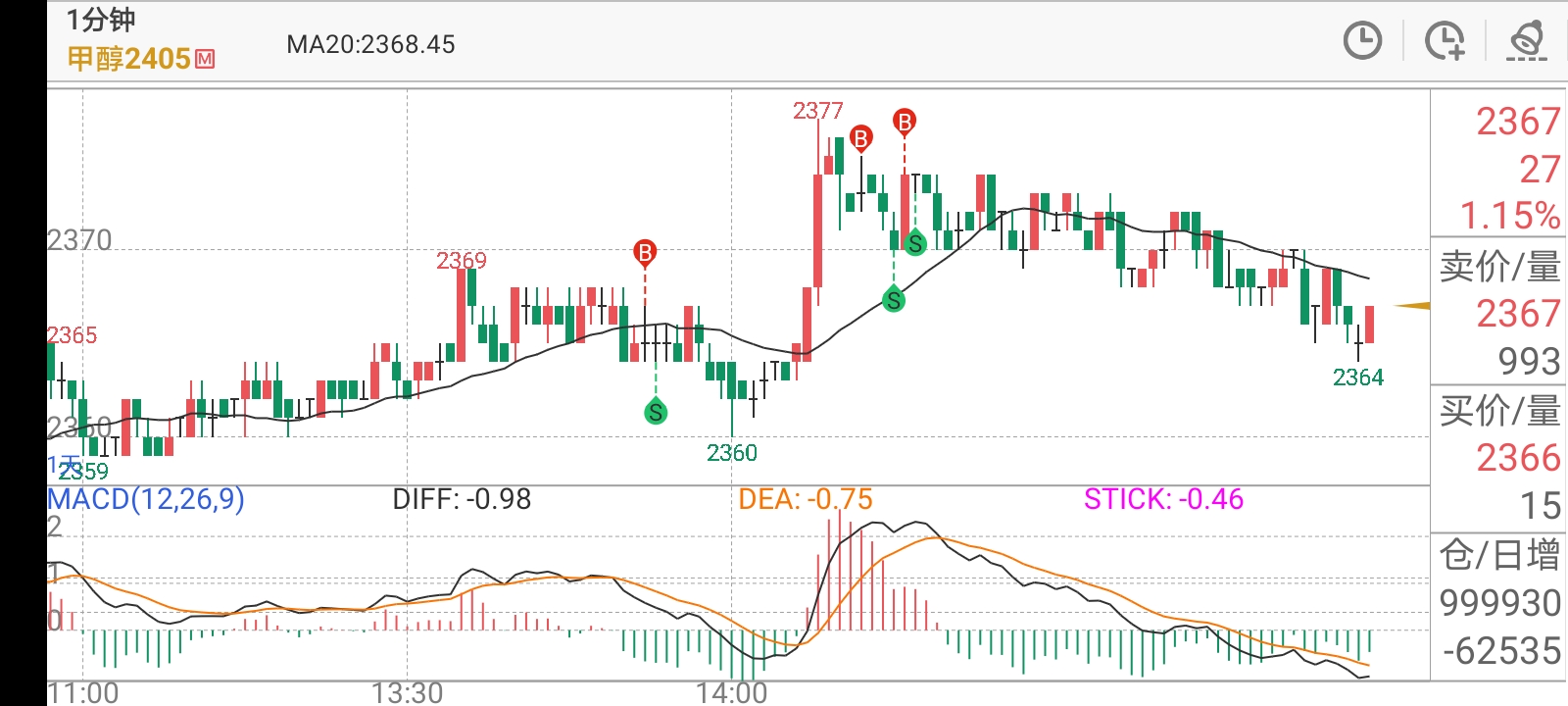Select the bid price 2366 value
Viewport: 1568px width, 706px height.
pos(1517,458)
